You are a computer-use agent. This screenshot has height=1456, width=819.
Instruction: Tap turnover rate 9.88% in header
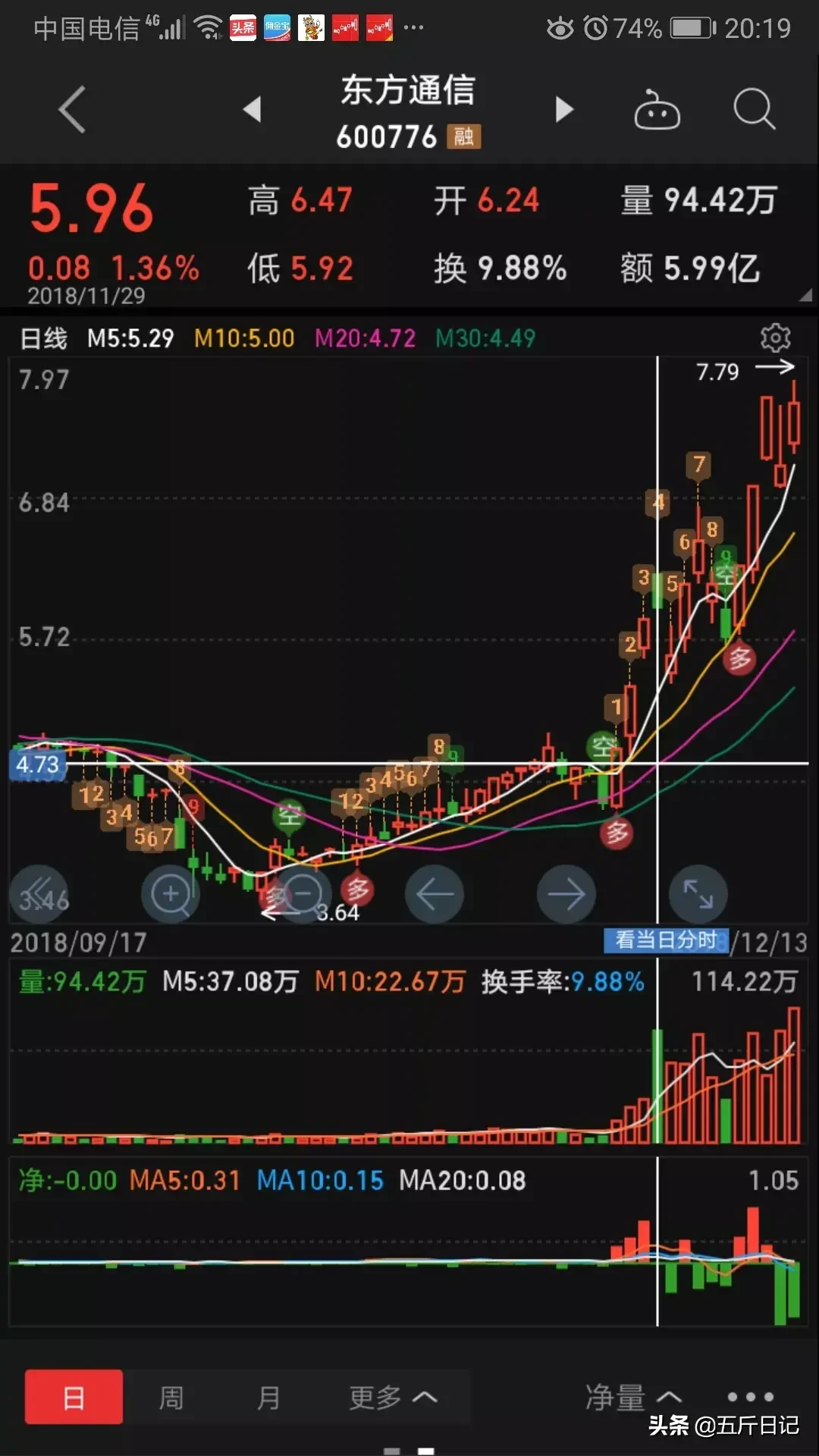tap(522, 268)
